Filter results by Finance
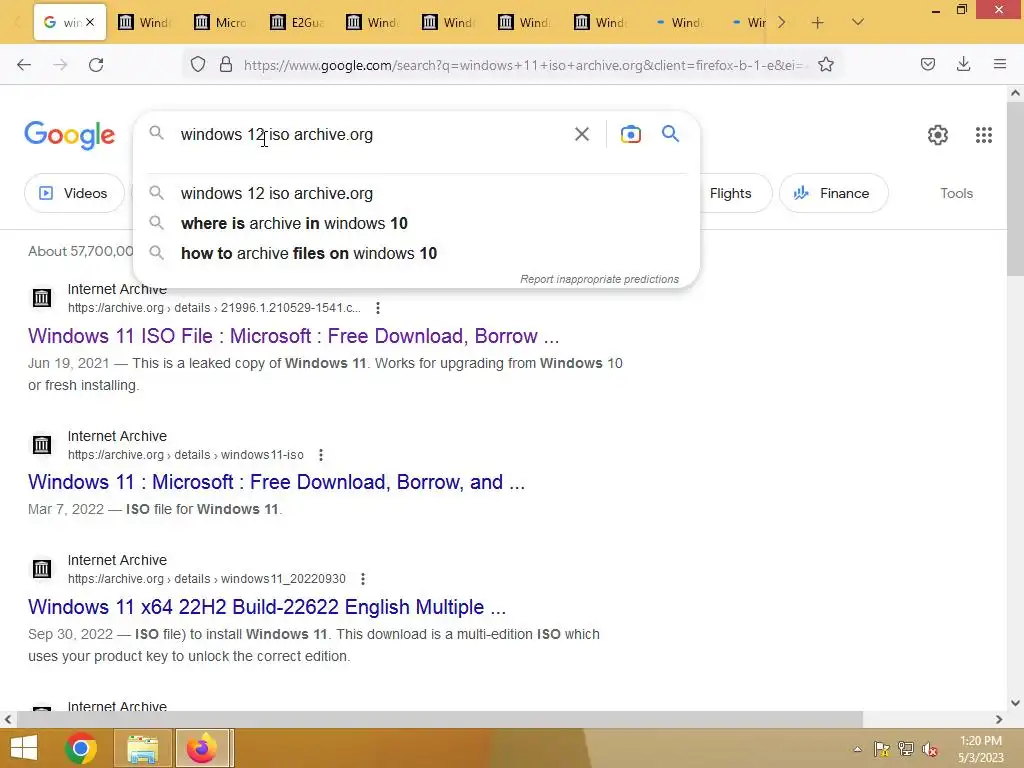 click(x=833, y=193)
